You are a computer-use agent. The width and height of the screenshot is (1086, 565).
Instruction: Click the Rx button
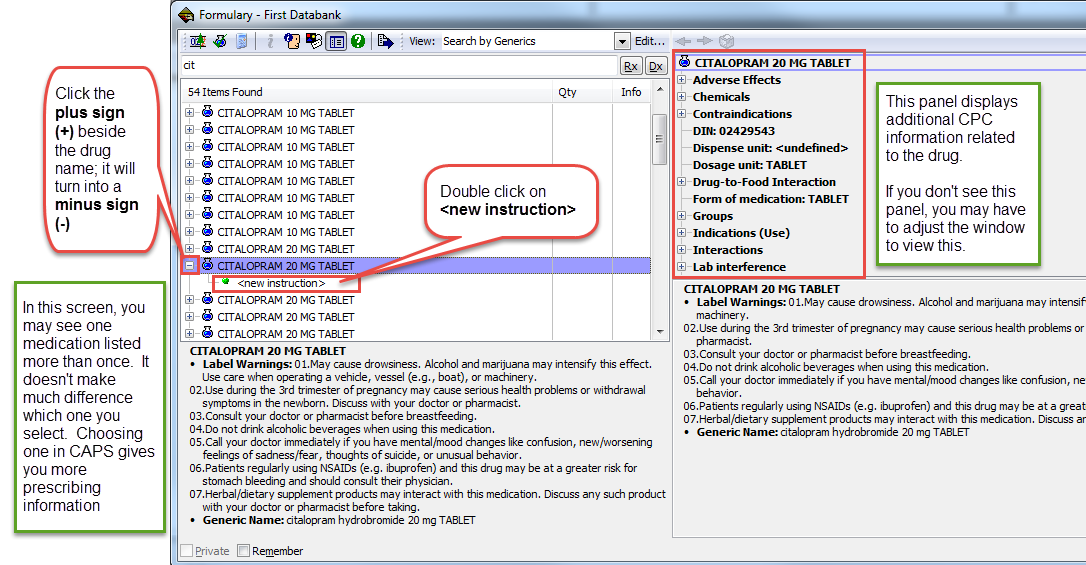click(630, 66)
